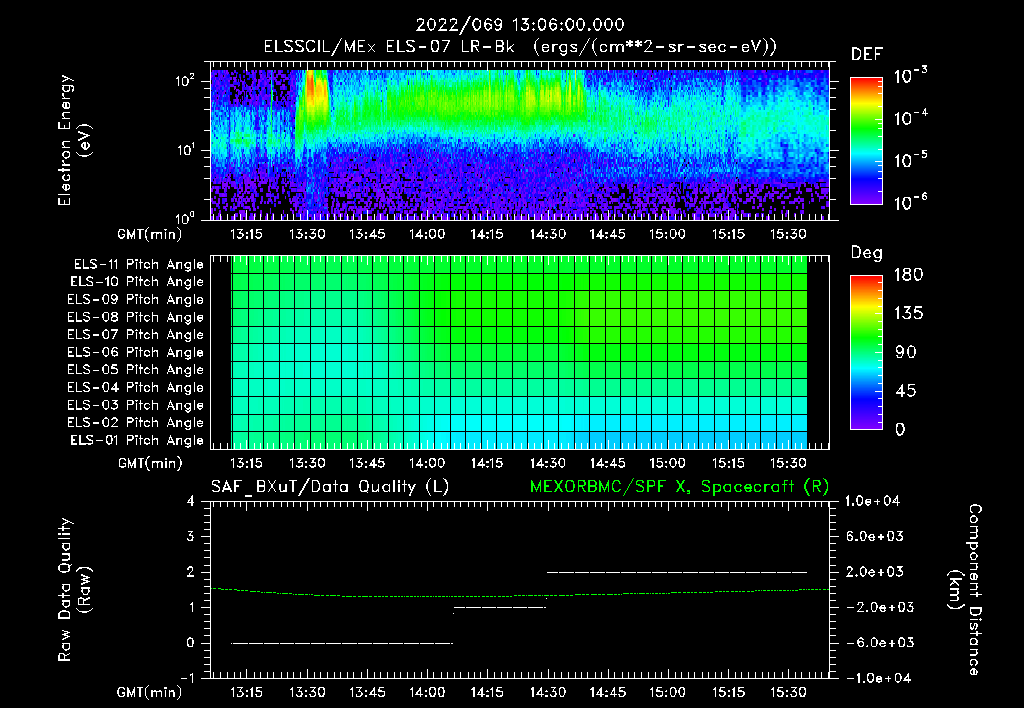Screen dimensions: 1024x708
Task: Click the Deg pitch angle color bar
Action: (x=867, y=353)
